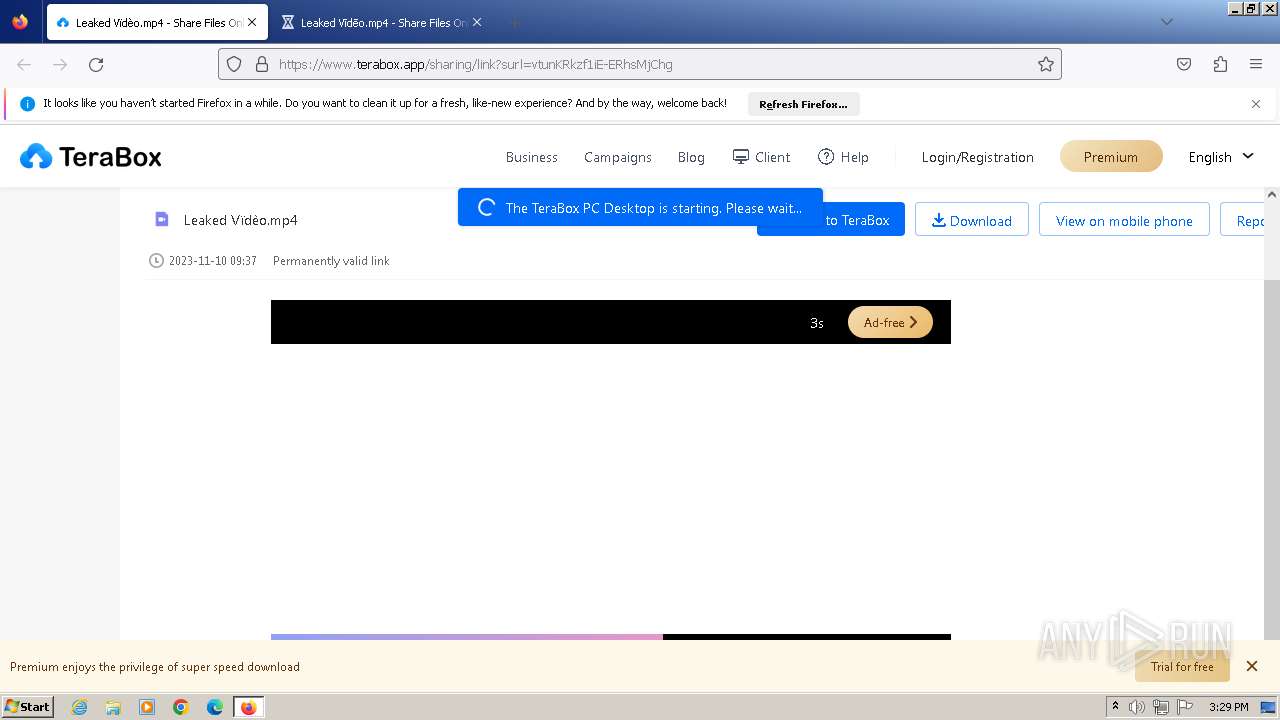
Task: Click the Permanently valid link text
Action: 331,261
